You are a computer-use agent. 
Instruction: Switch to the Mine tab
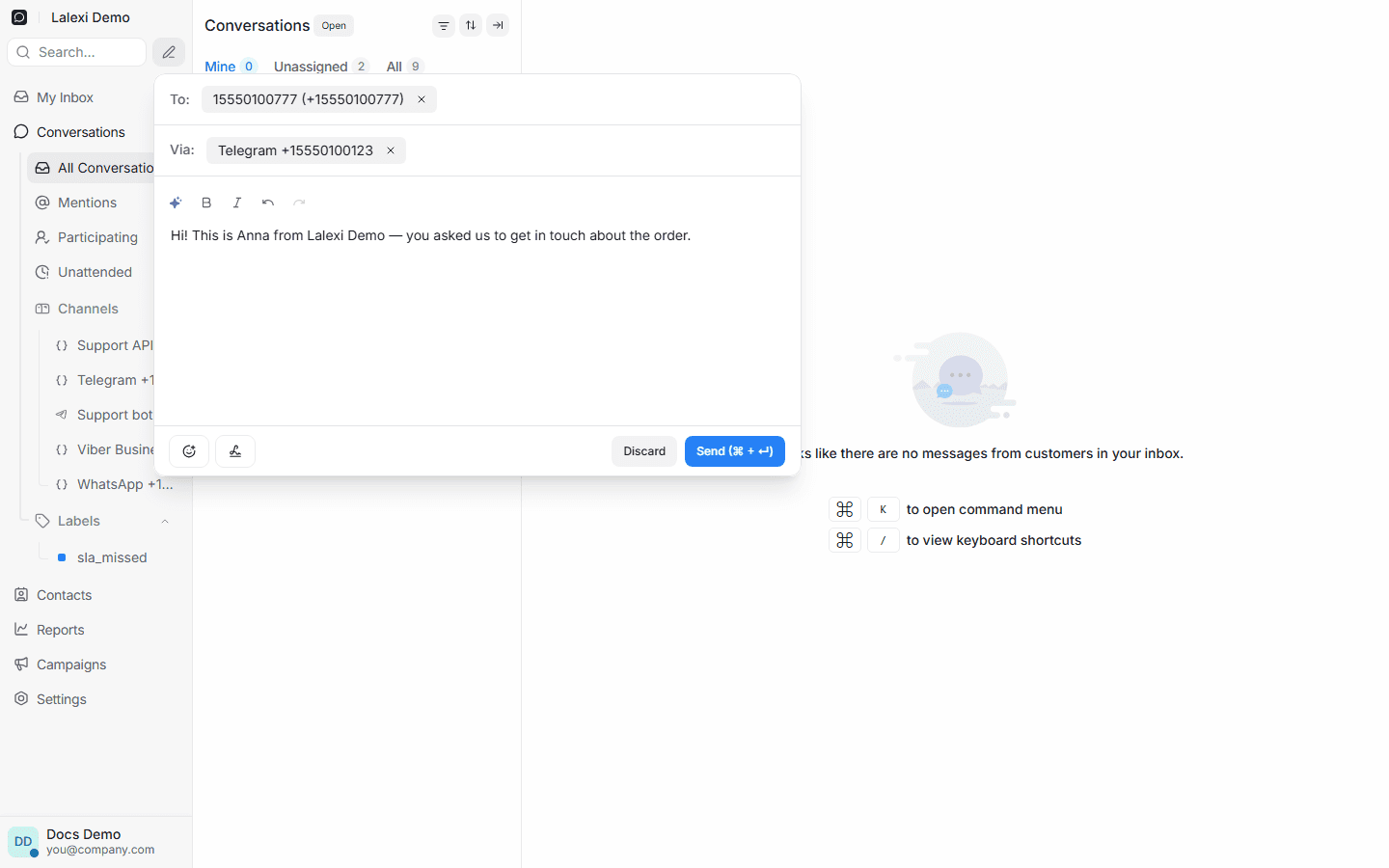(x=230, y=67)
